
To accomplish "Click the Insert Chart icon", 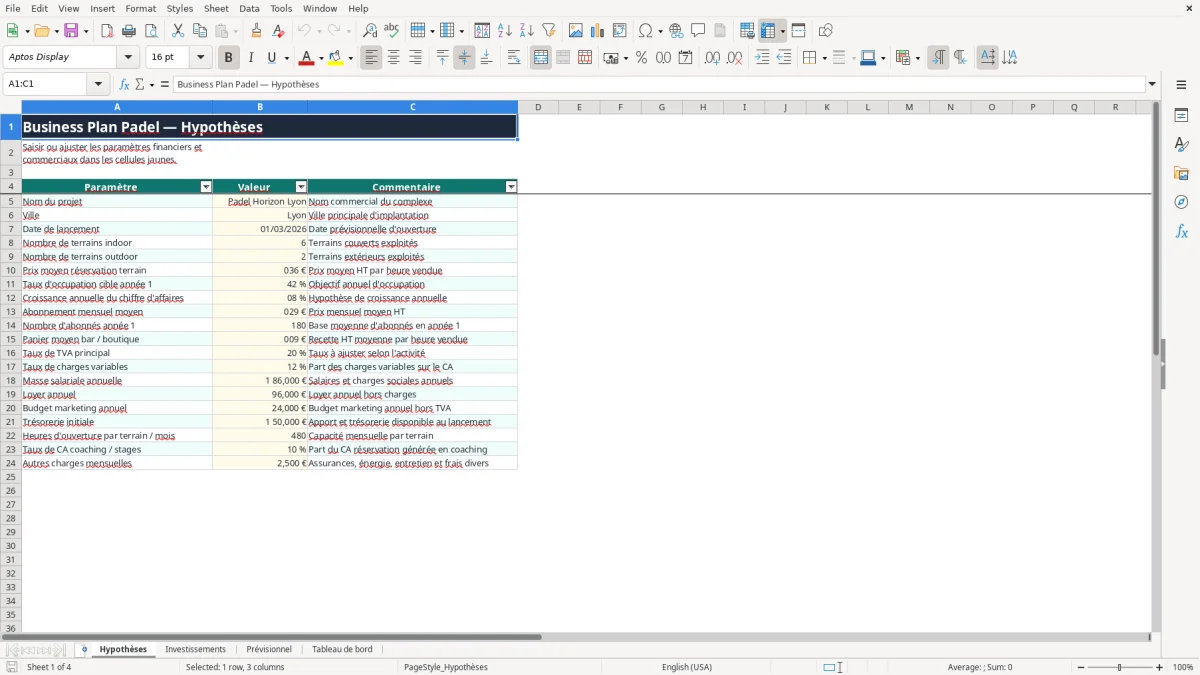I will tap(598, 31).
